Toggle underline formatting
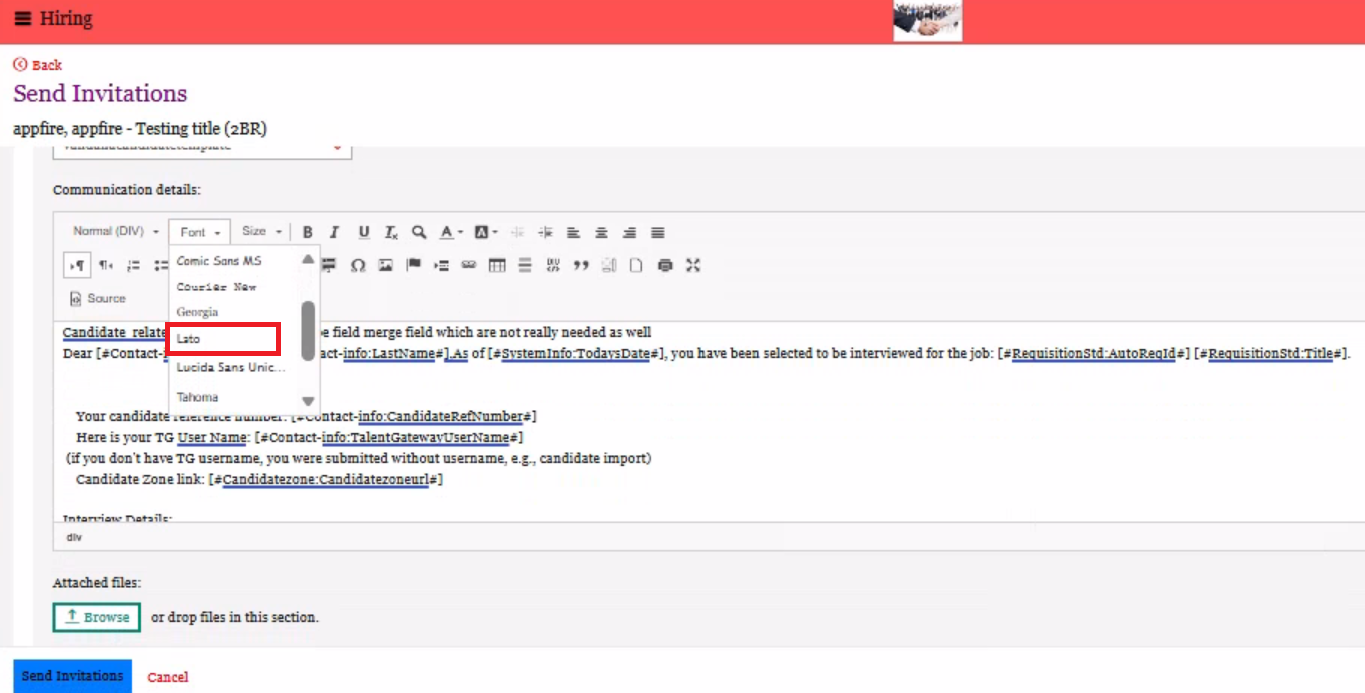This screenshot has height=693, width=1365. (x=364, y=232)
